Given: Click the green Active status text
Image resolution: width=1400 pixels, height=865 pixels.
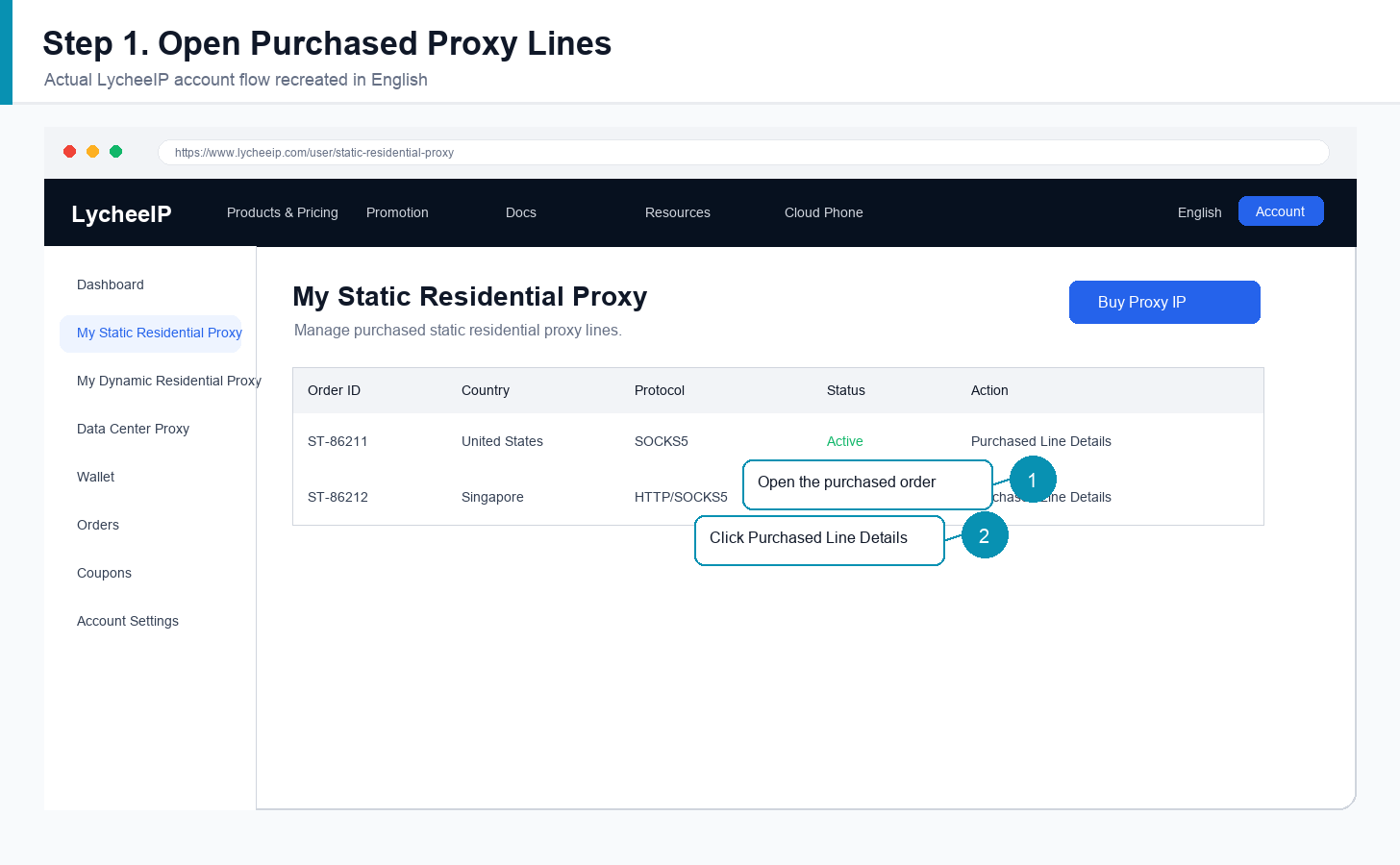Looking at the screenshot, I should tap(845, 441).
